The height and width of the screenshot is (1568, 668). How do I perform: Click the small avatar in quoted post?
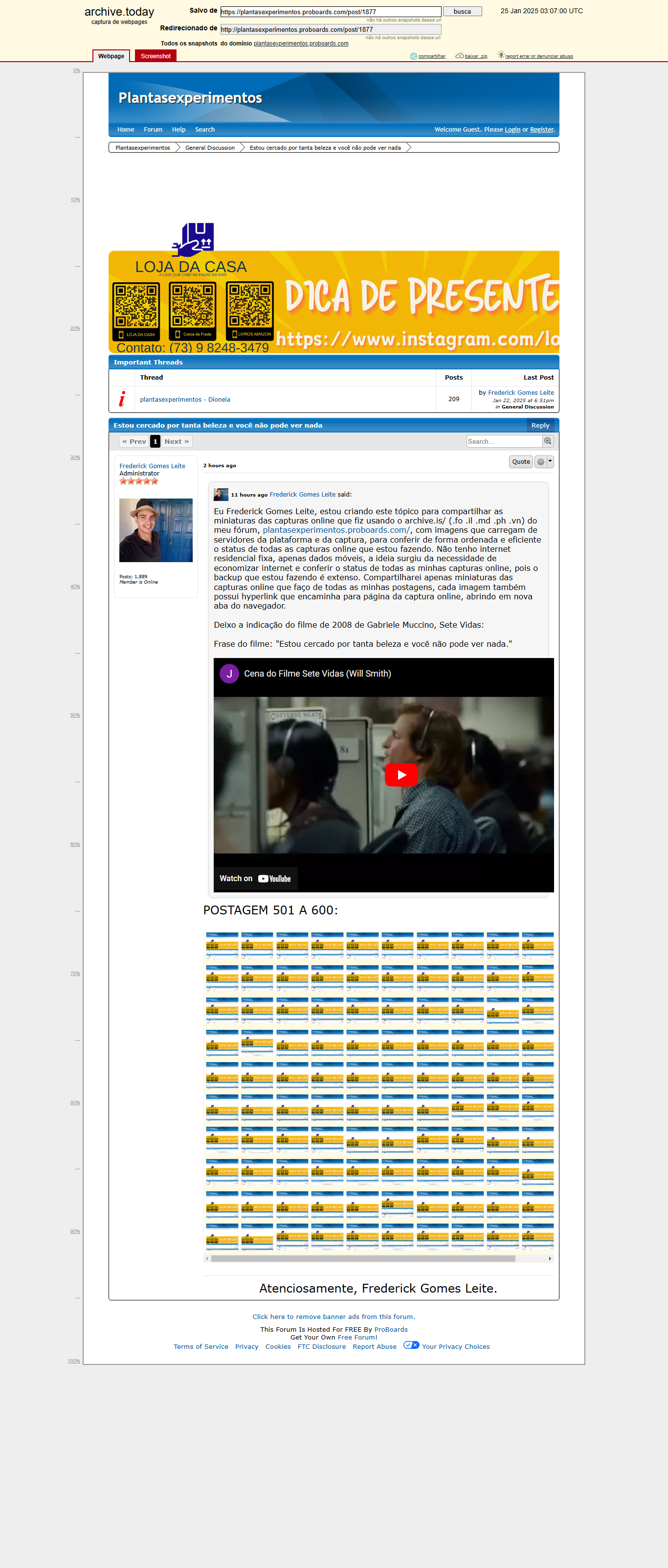point(221,494)
